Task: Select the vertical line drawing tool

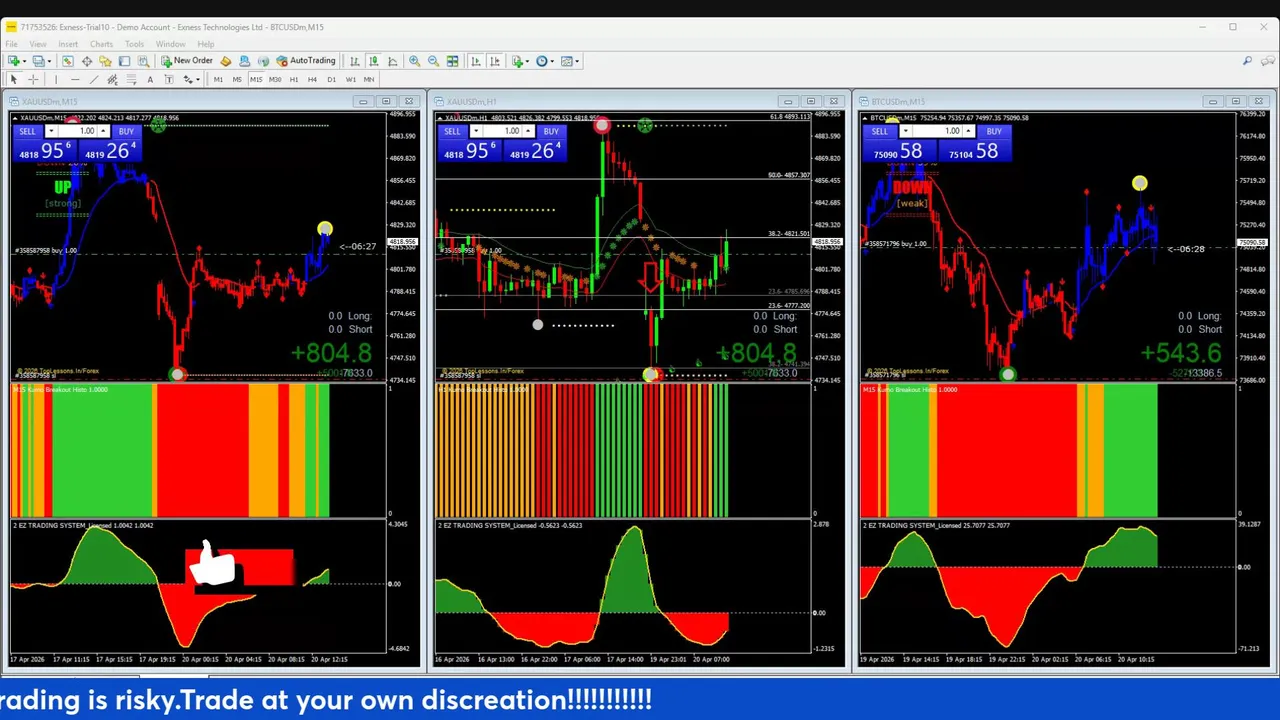Action: (x=56, y=79)
